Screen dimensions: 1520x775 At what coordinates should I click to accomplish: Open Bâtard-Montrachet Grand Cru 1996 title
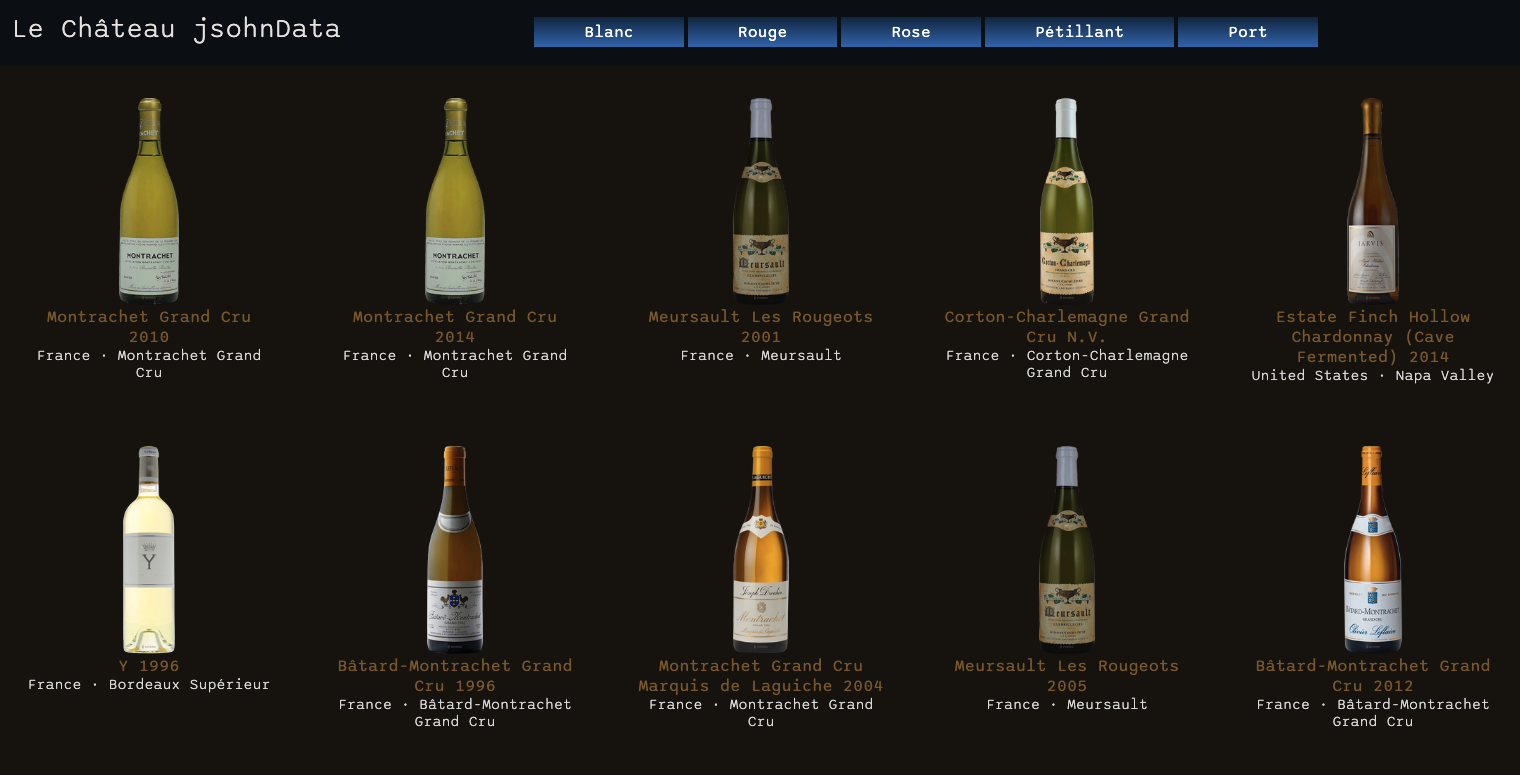tap(455, 676)
